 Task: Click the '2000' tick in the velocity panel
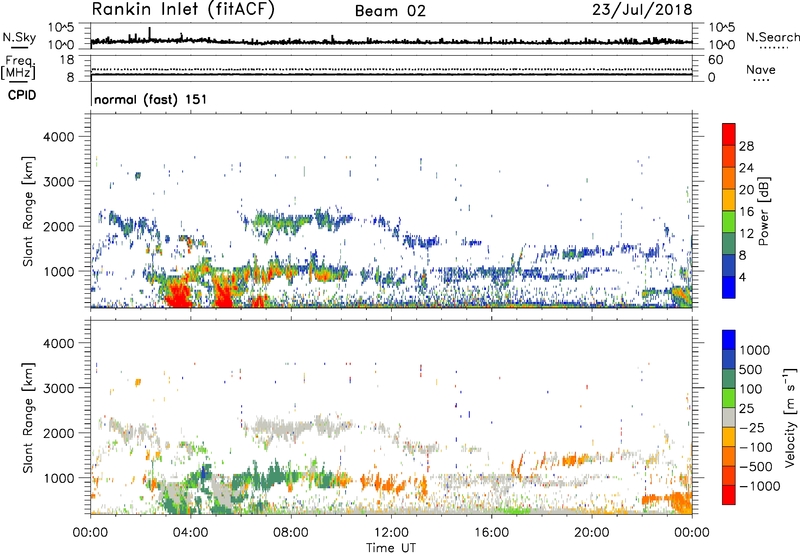click(58, 433)
